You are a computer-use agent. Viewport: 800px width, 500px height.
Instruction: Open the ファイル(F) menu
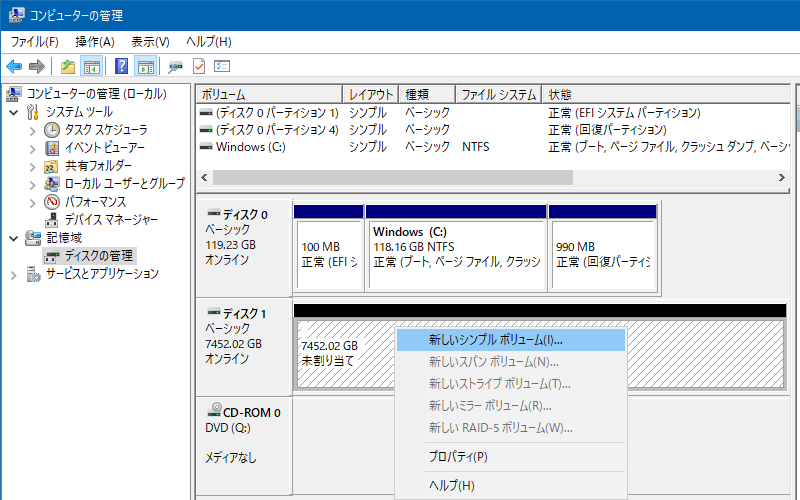[35, 42]
